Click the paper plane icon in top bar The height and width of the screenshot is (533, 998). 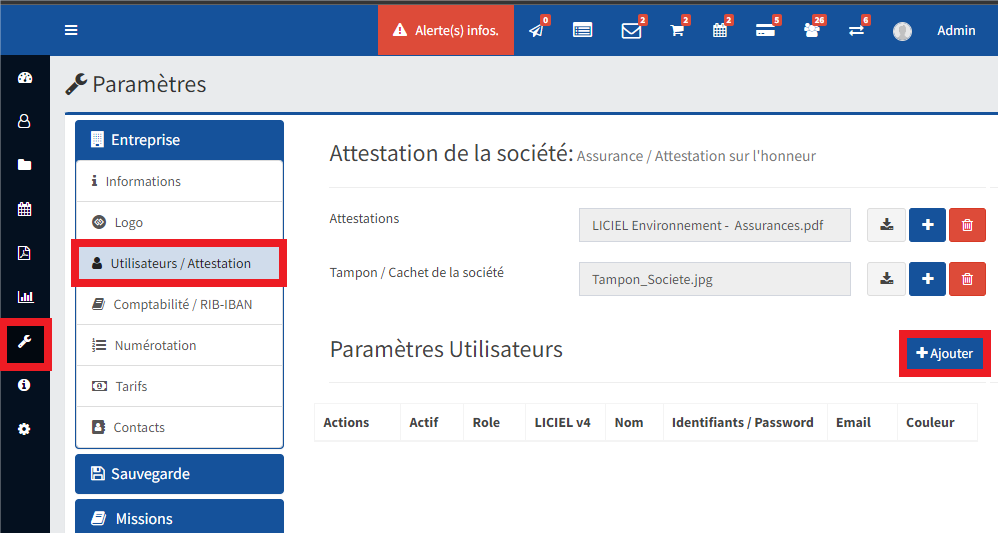pyautogui.click(x=537, y=30)
